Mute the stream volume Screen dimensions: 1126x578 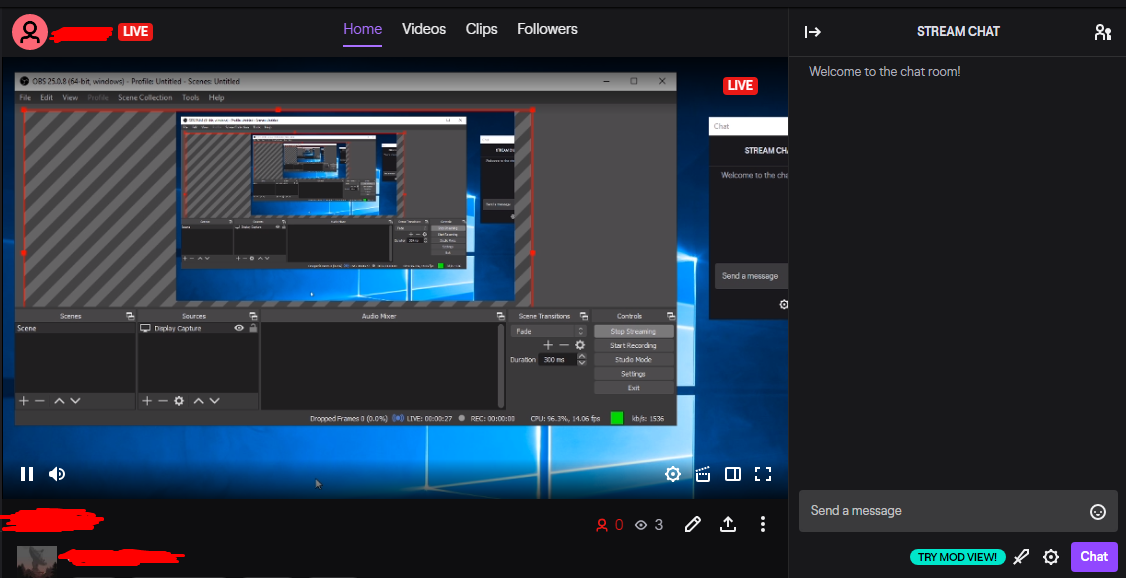[x=57, y=474]
